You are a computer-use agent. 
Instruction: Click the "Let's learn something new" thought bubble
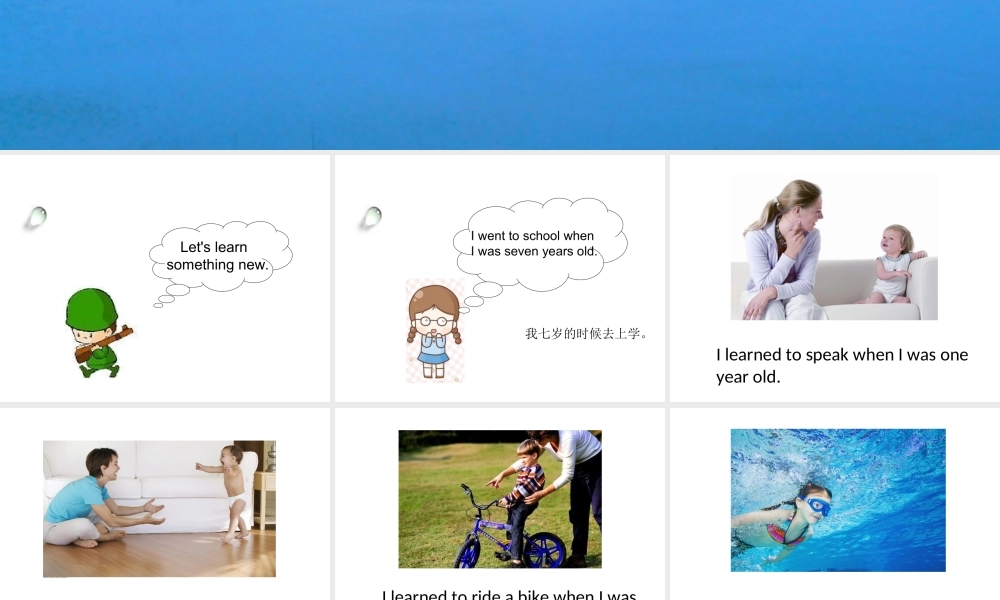coord(220,255)
